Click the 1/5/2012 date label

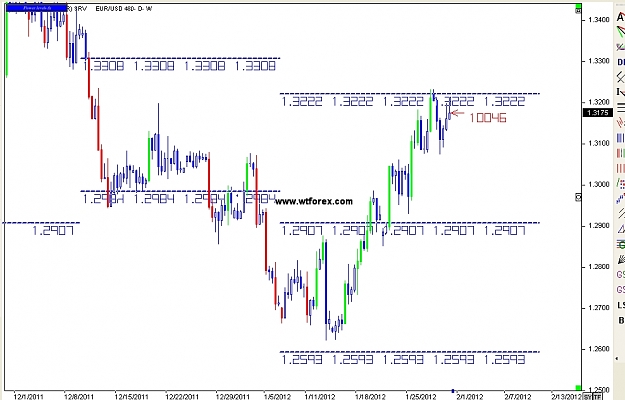pyautogui.click(x=277, y=396)
